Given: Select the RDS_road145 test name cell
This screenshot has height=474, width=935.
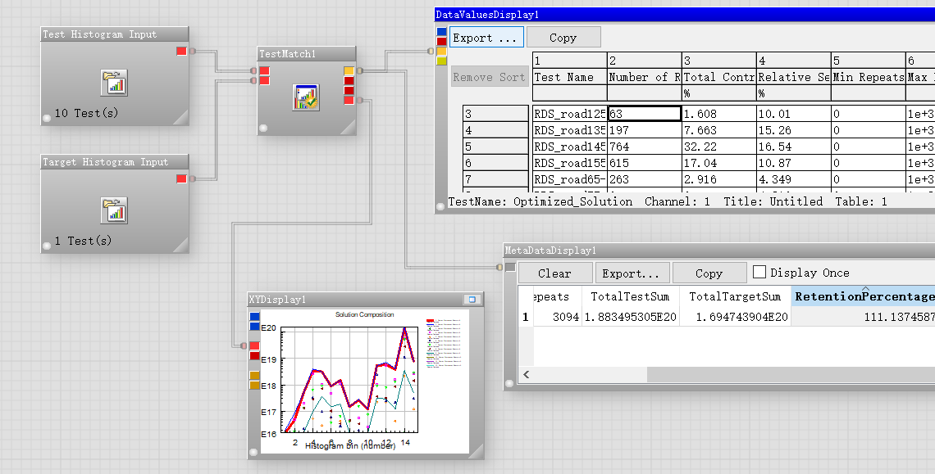Looking at the screenshot, I should click(x=569, y=147).
